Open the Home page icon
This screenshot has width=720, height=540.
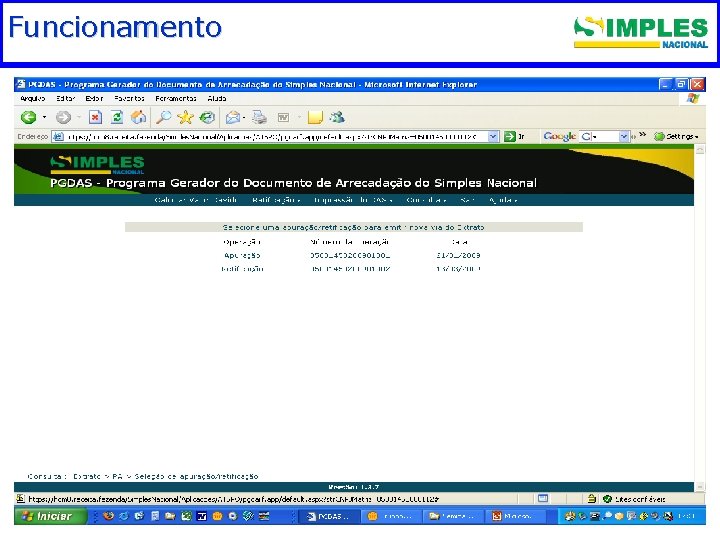coord(139,118)
